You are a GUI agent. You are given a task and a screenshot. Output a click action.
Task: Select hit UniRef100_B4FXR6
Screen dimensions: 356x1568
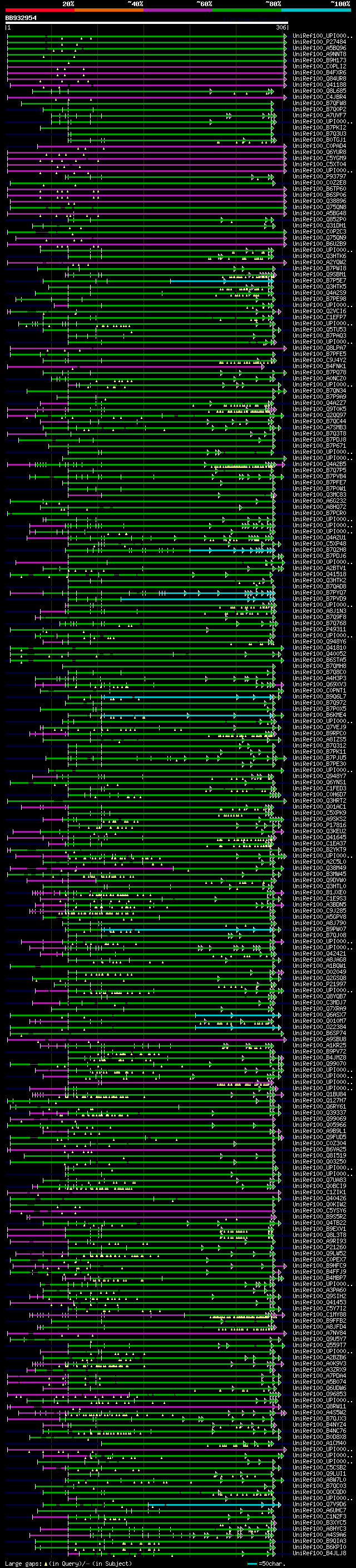click(319, 73)
